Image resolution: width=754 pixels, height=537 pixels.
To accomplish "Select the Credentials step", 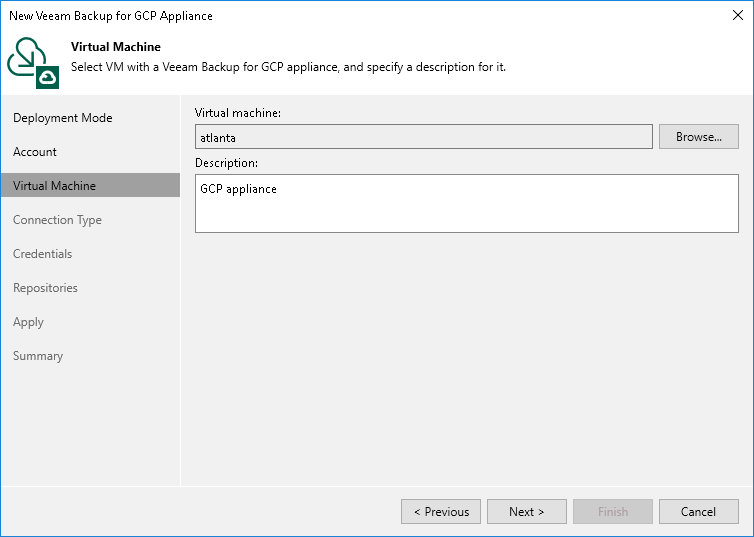I will [x=42, y=254].
